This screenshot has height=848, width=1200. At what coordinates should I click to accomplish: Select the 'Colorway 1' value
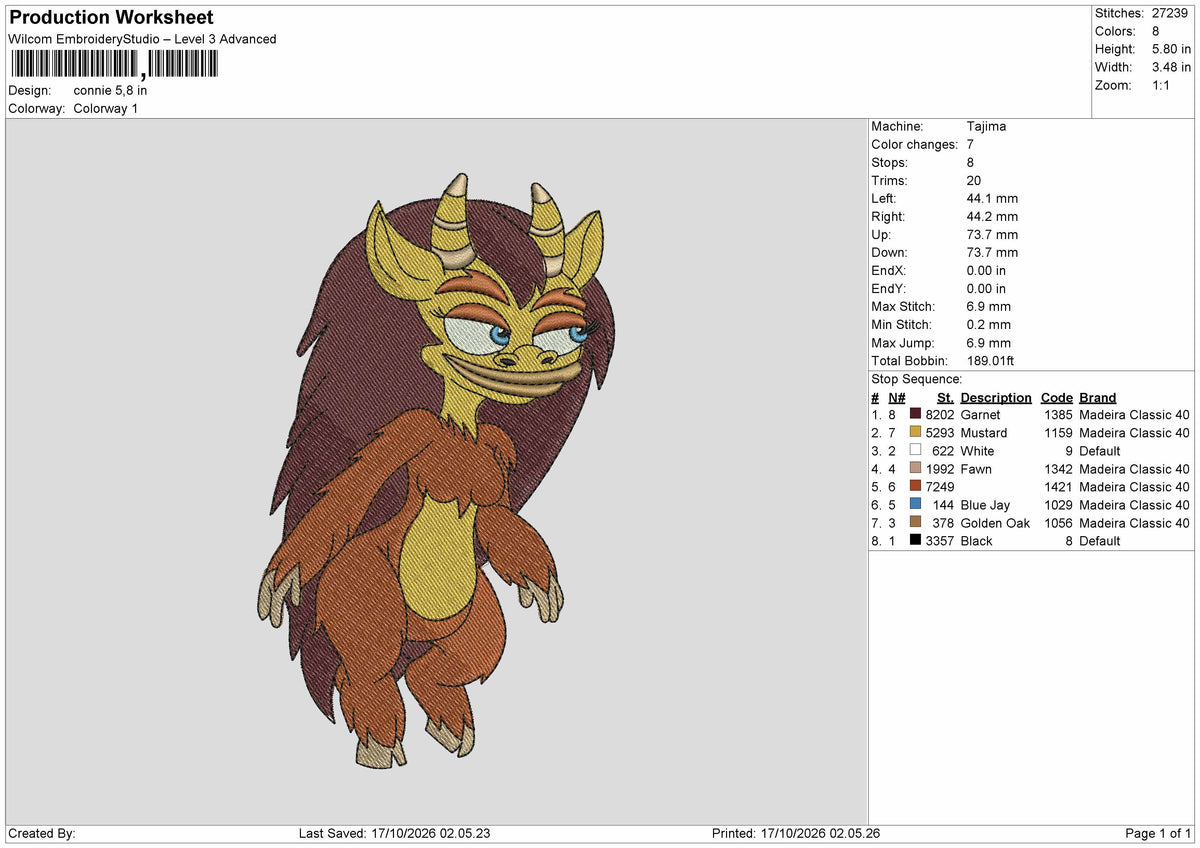point(106,108)
